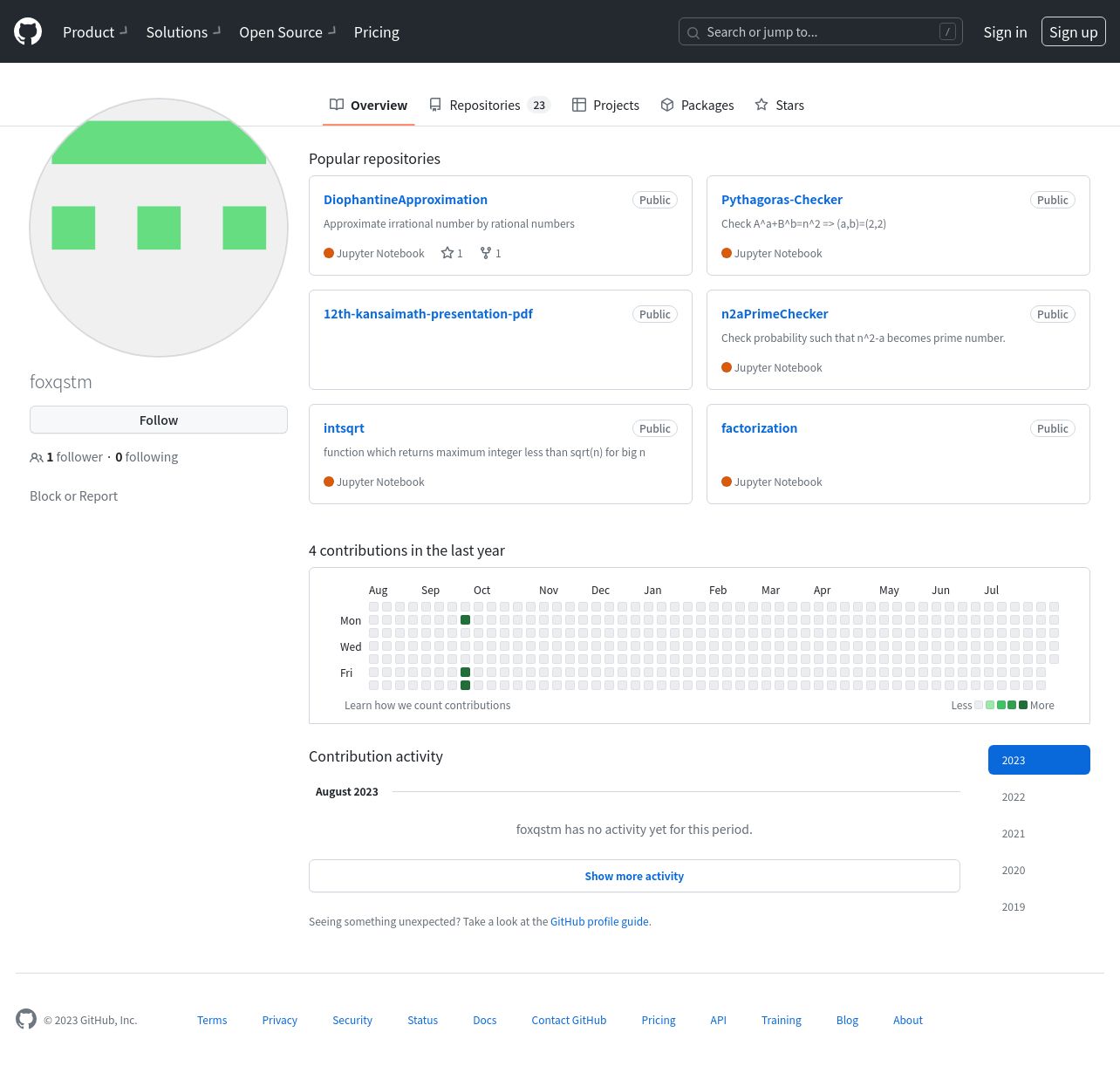Open the Status footer link
Screen dimensions: 1120x1073
pos(423,1020)
